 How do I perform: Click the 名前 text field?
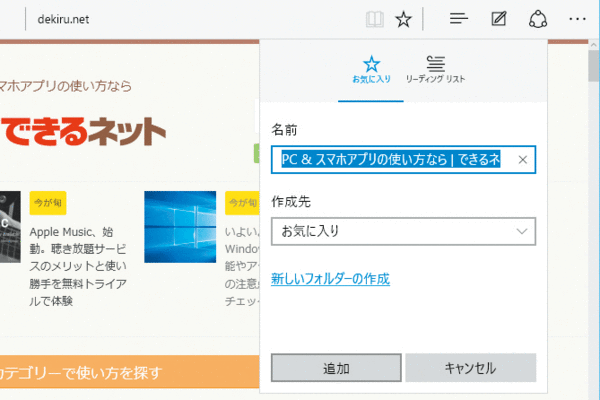tap(403, 160)
